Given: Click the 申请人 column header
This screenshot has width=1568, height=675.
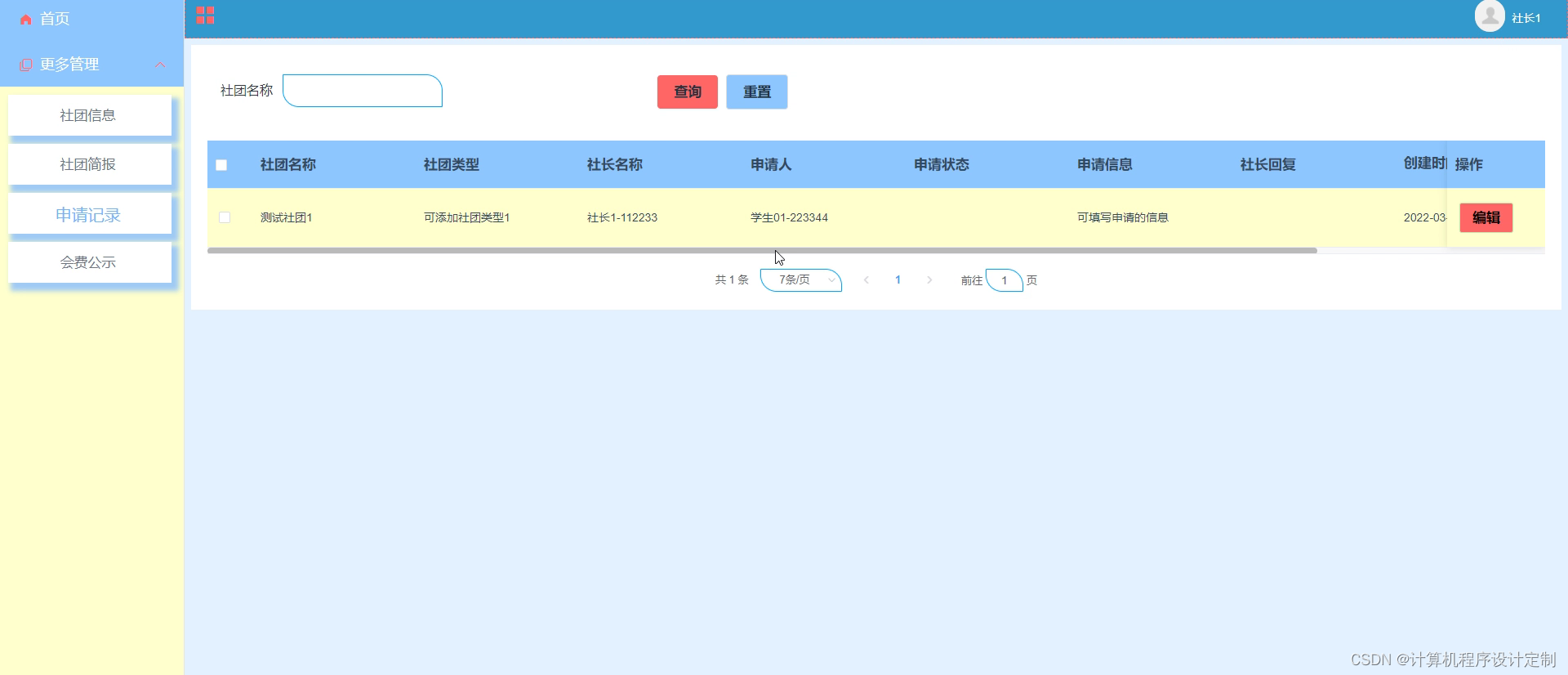Looking at the screenshot, I should coord(771,165).
